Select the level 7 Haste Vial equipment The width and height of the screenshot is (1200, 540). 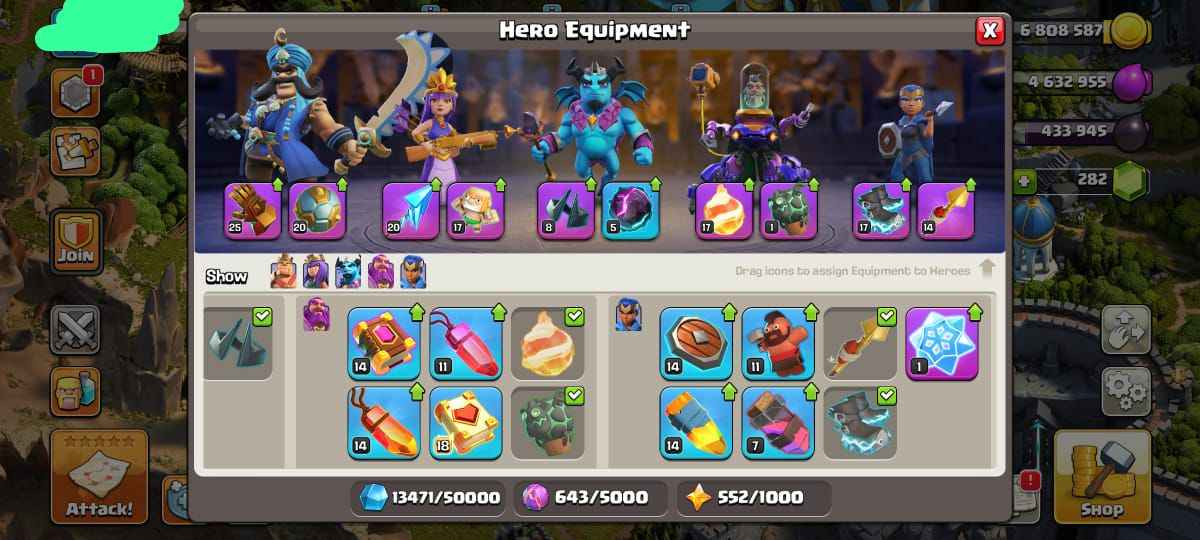(778, 423)
